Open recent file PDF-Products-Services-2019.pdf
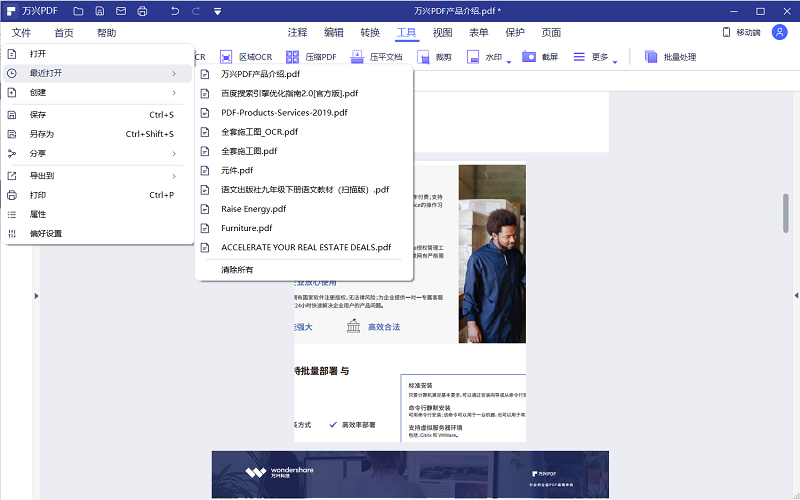The image size is (800, 500). 304,112
